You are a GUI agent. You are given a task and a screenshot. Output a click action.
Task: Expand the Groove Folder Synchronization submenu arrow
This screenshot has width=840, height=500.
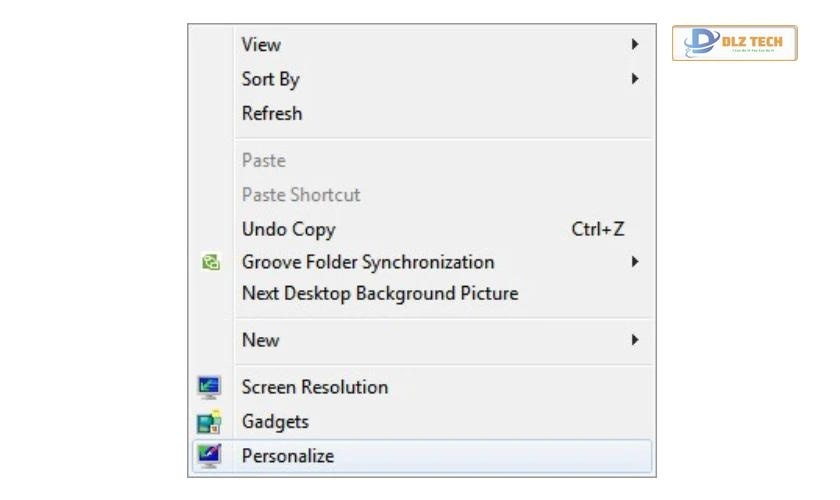pyautogui.click(x=635, y=262)
